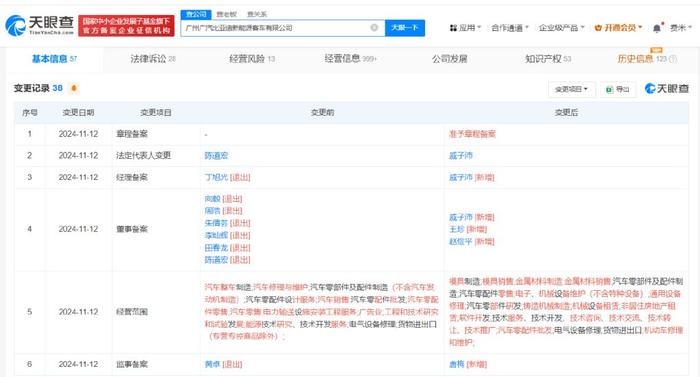Click 章程备案 in row 1
Screen dimensions: 700x377
pos(132,134)
